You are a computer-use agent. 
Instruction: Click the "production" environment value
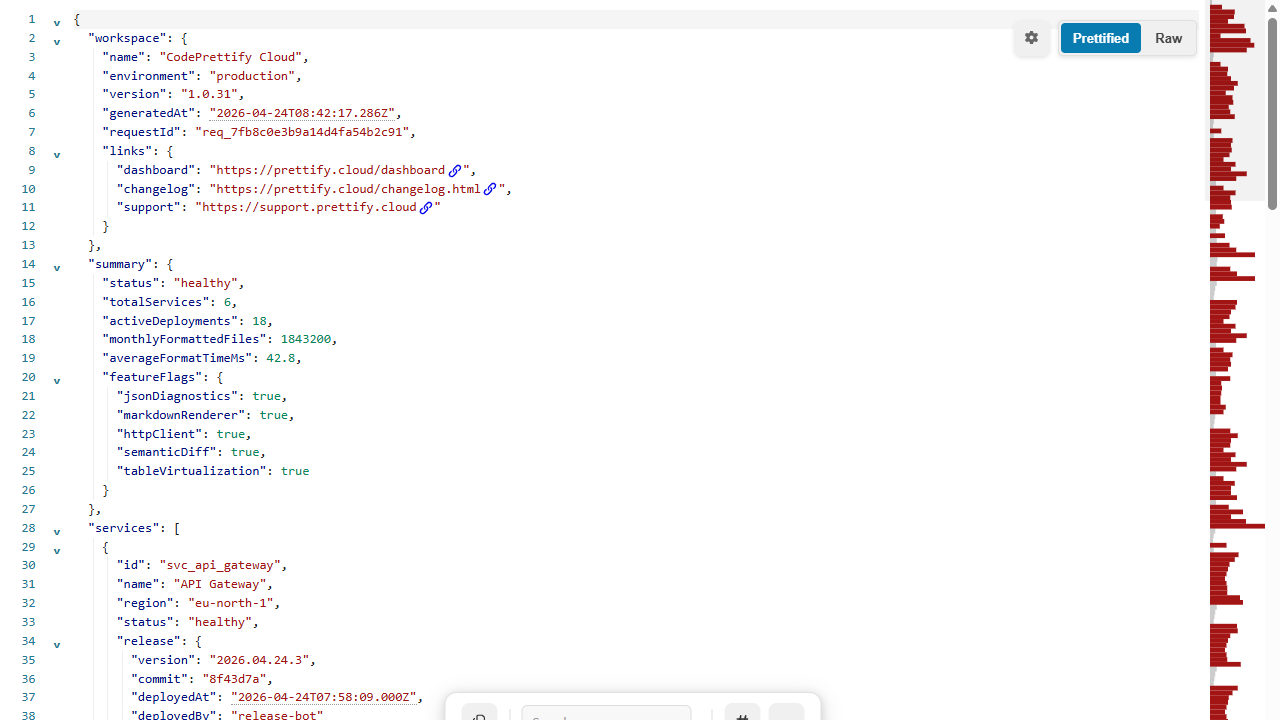[252, 76]
